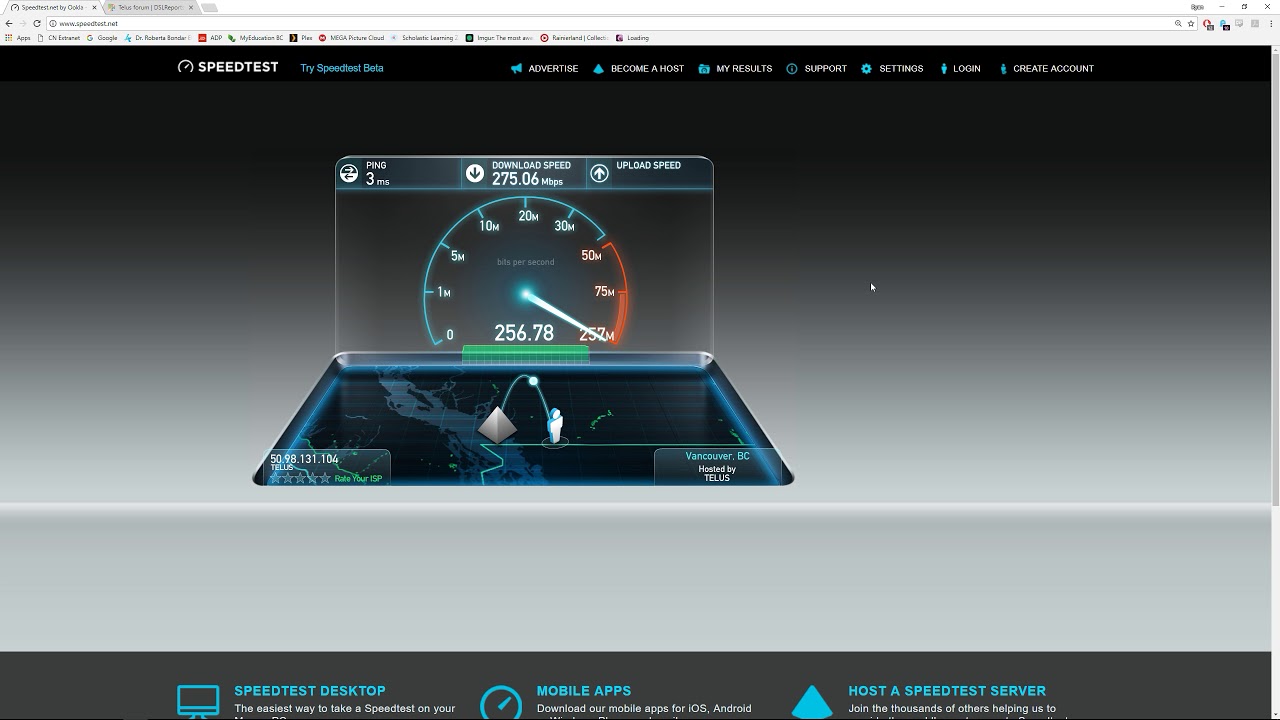Screen dimensions: 1280x720
Task: Click the blue extension icon with badge
Action: 1224,24
